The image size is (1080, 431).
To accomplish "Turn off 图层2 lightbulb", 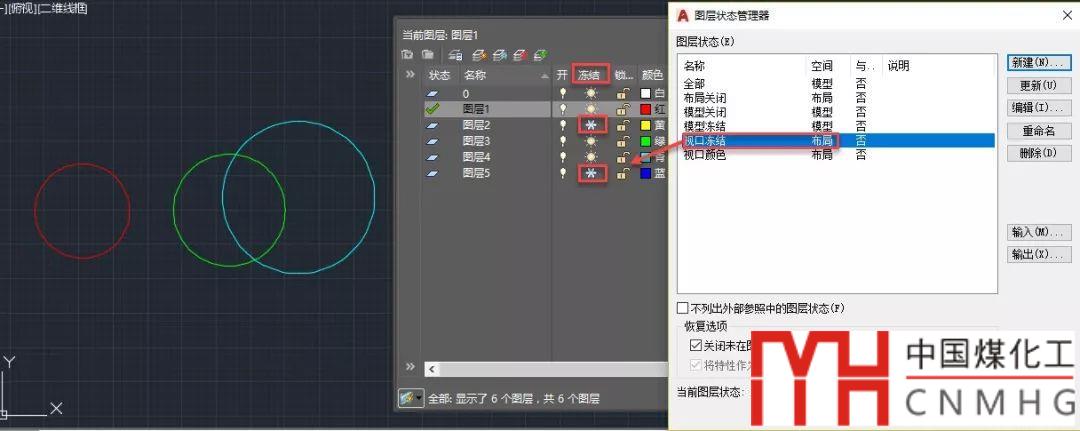I will [x=563, y=125].
